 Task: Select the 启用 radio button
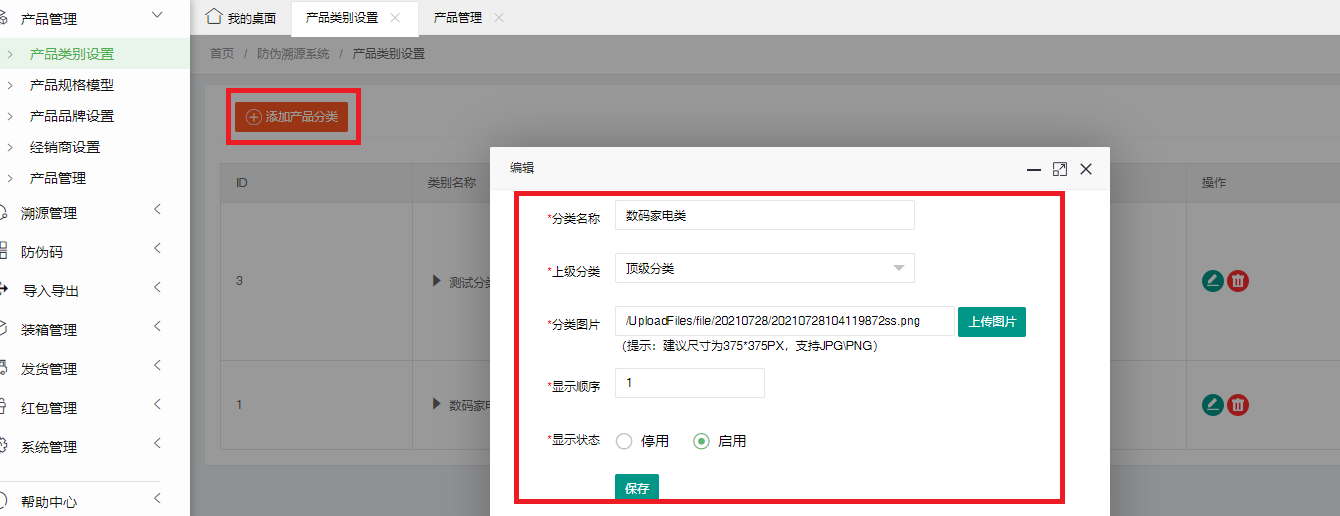pyautogui.click(x=701, y=441)
